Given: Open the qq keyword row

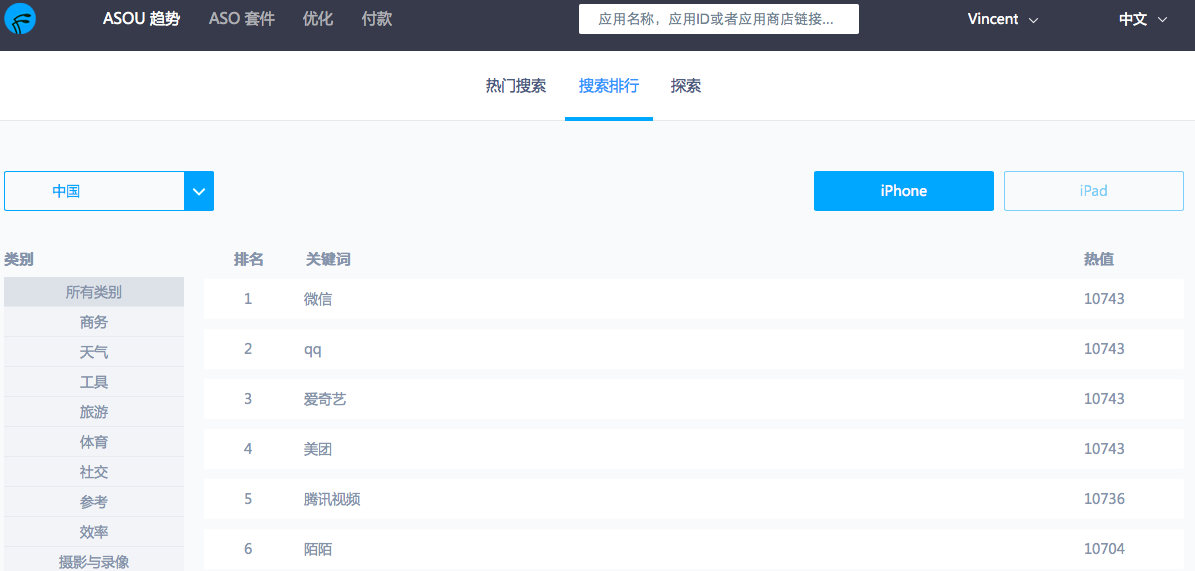Looking at the screenshot, I should pyautogui.click(x=694, y=349).
